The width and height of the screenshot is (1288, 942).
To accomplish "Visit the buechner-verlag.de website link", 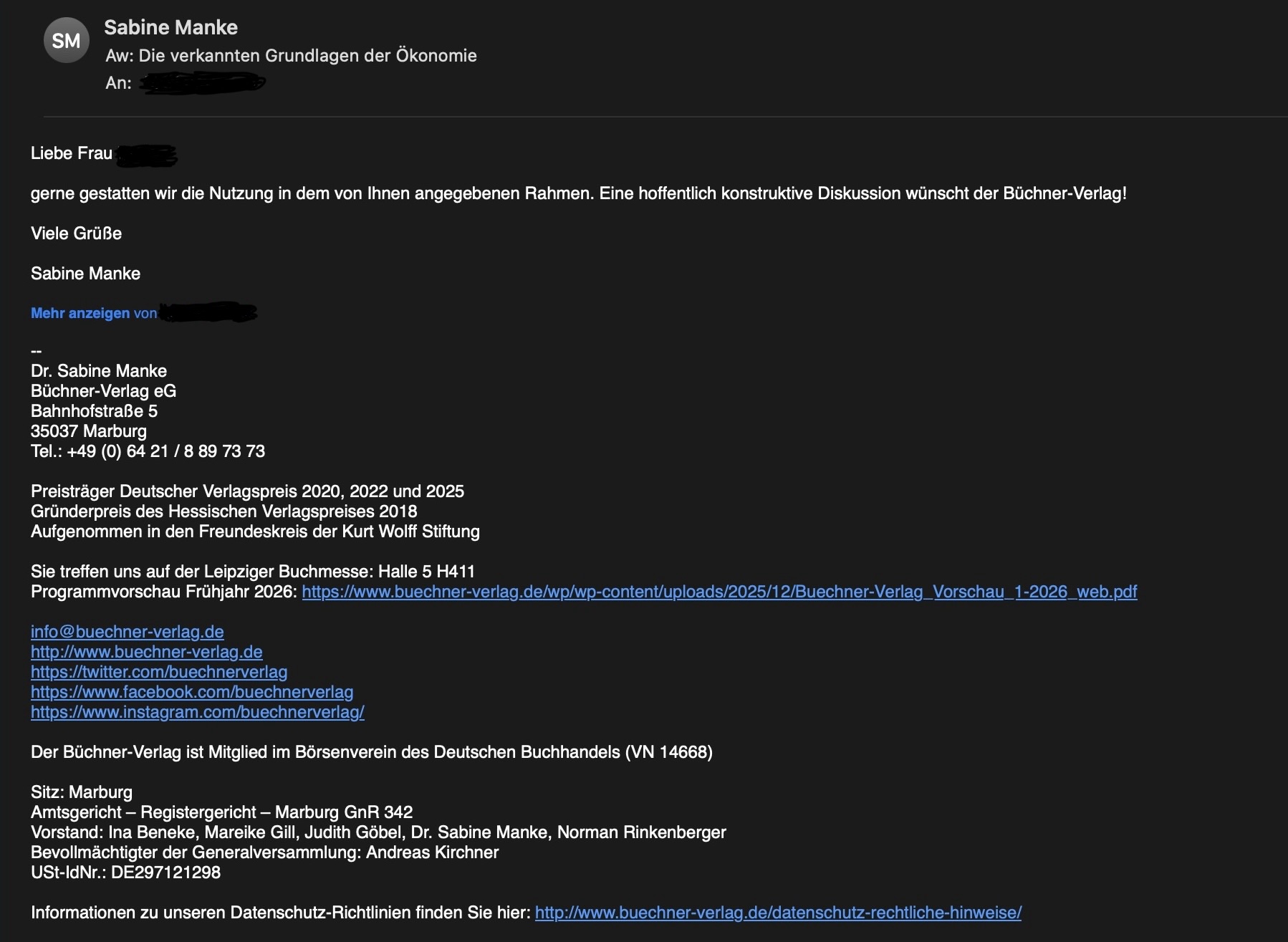I will (145, 652).
